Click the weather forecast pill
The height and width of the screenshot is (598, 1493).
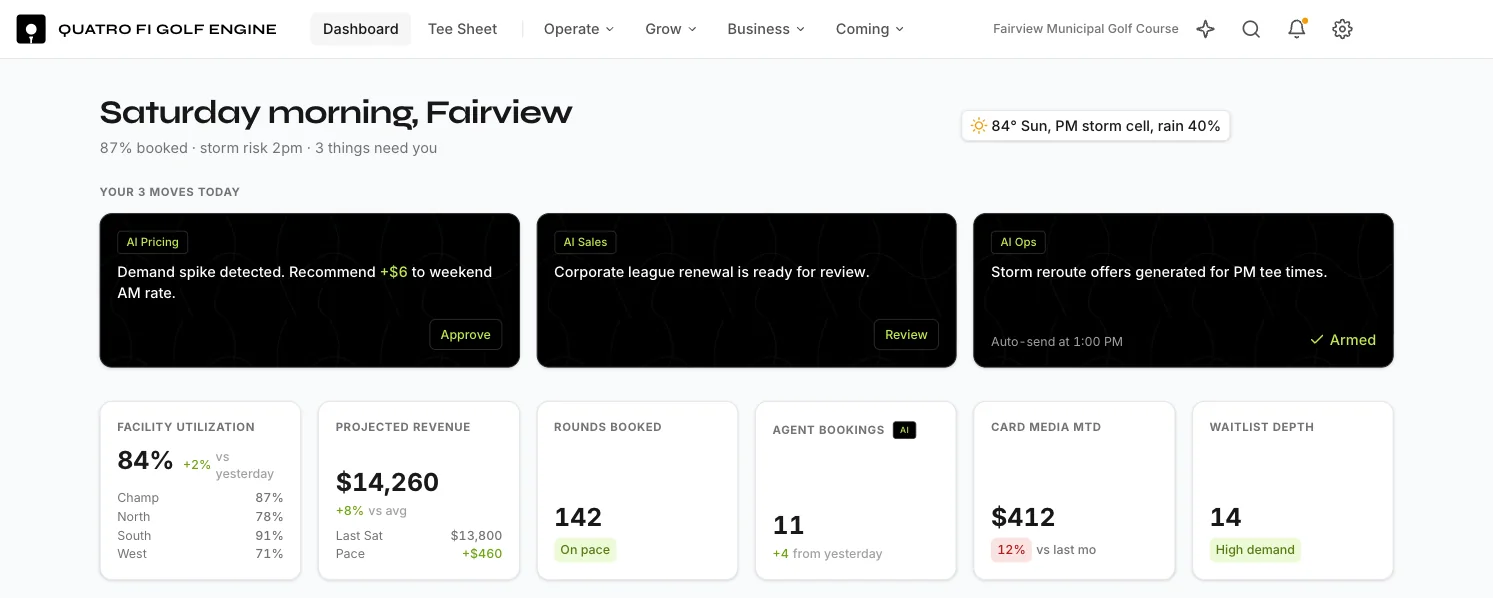click(1096, 126)
